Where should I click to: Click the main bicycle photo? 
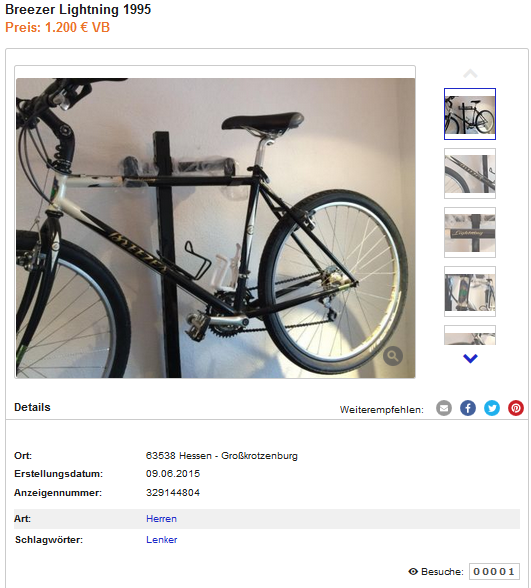[215, 228]
